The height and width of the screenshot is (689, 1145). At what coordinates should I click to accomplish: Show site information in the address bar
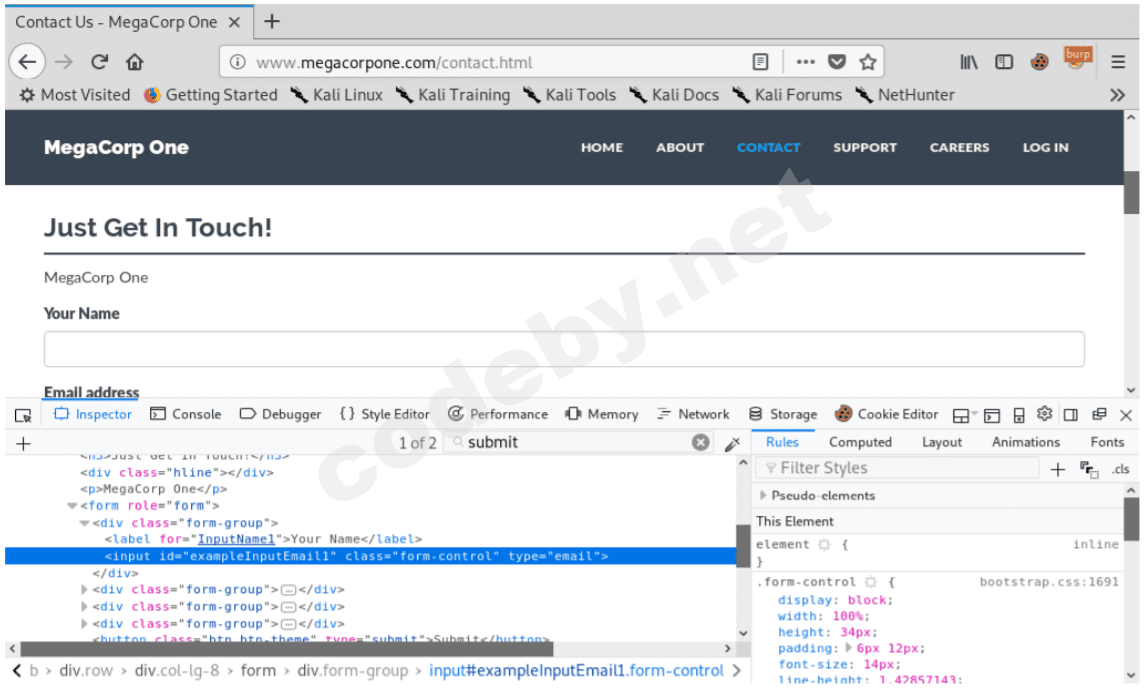pyautogui.click(x=237, y=62)
